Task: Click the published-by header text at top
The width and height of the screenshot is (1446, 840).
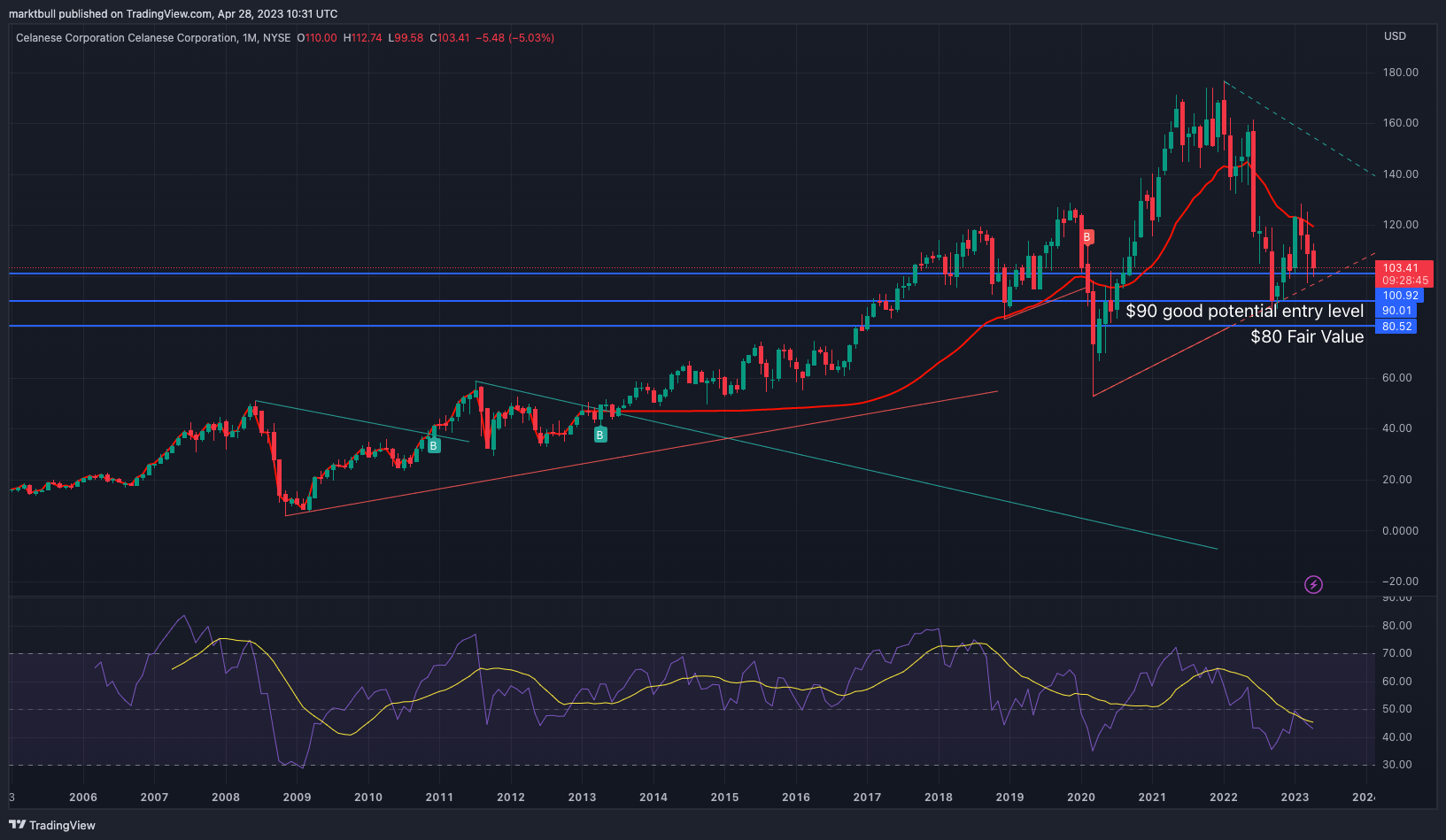Action: 174,13
